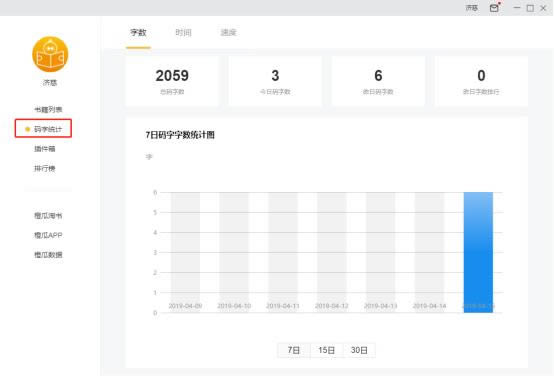Switch to the 速度 tab
Viewport: 554px width, 378px height.
[x=229, y=33]
